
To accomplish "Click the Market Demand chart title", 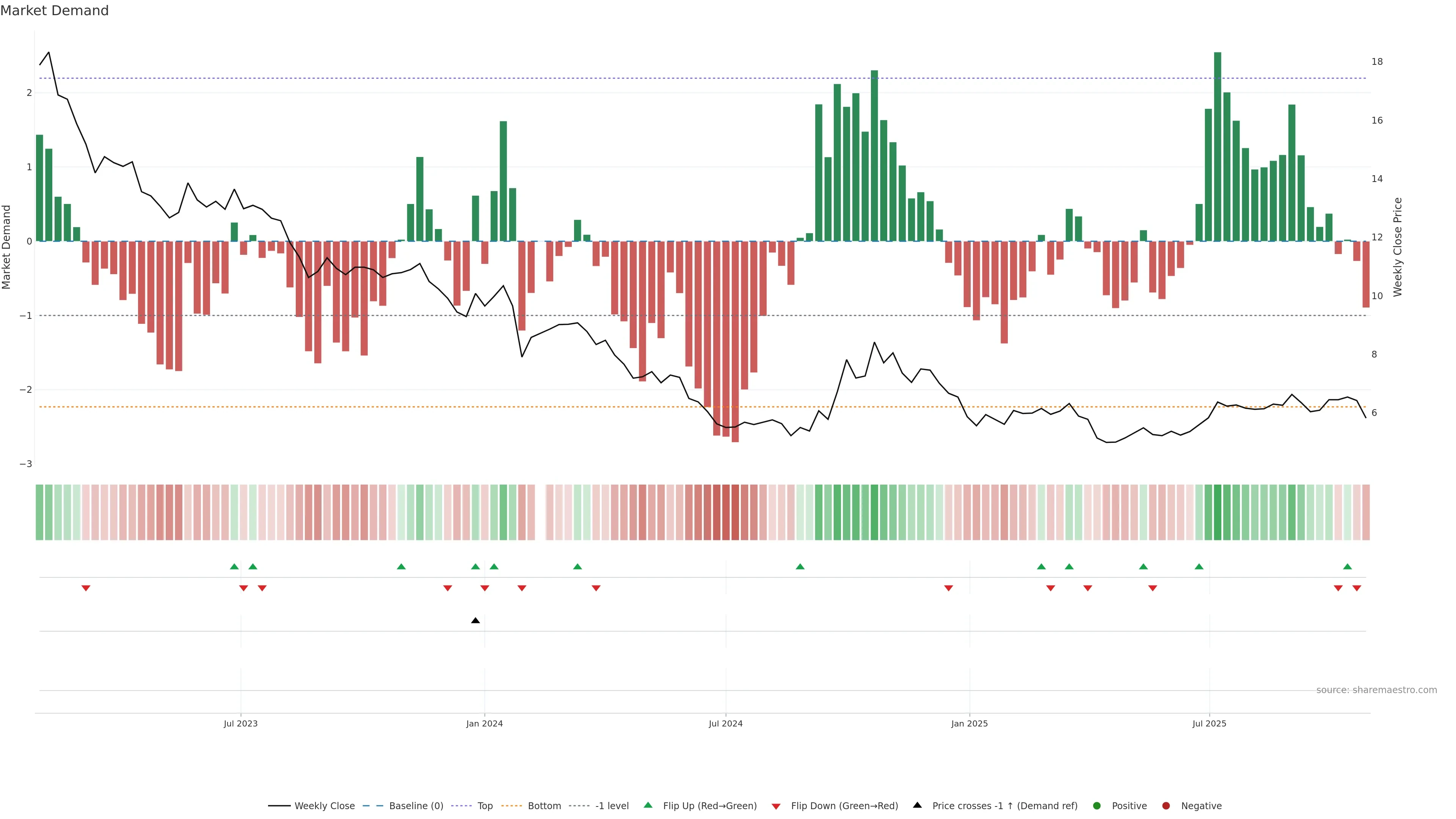I will tap(54, 11).
